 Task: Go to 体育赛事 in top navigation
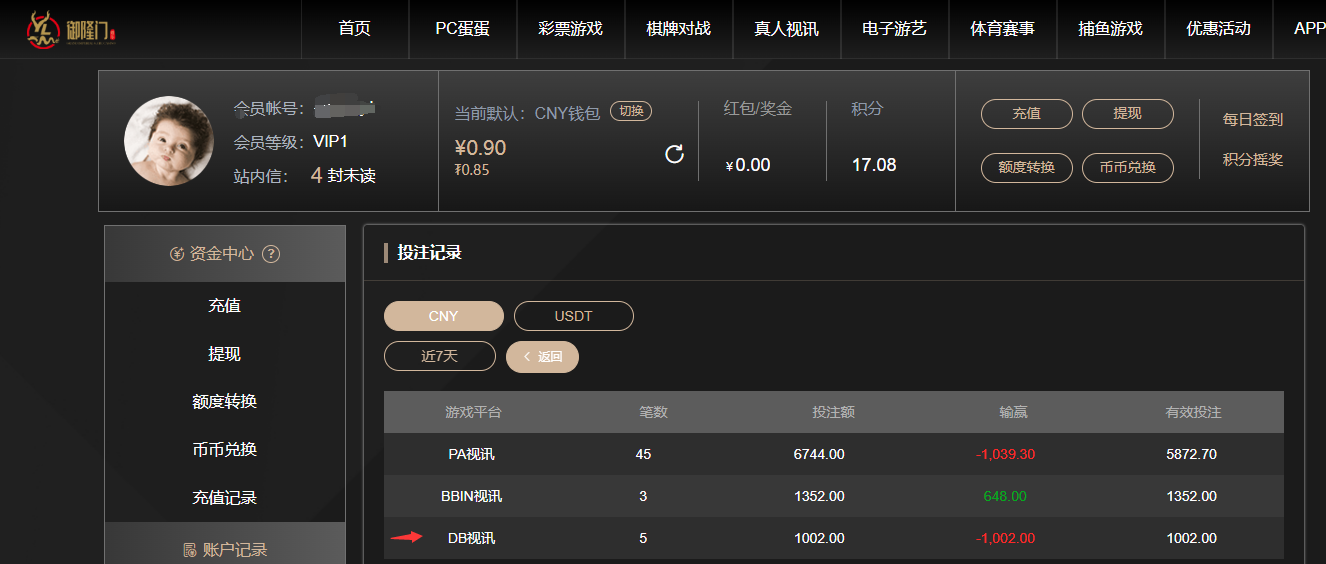(1003, 29)
